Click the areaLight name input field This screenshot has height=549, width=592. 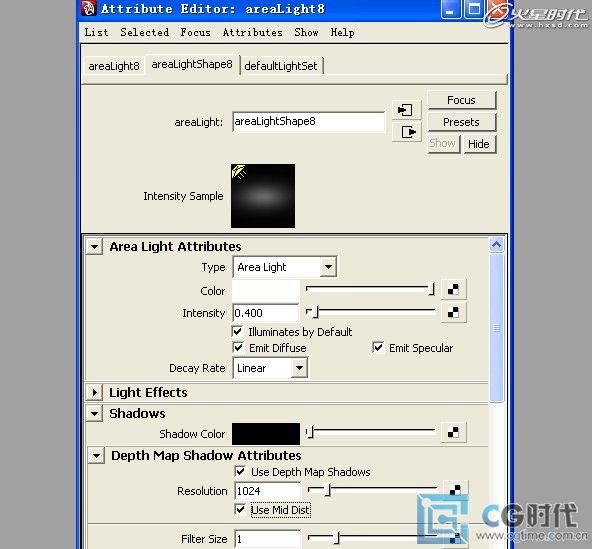pyautogui.click(x=308, y=122)
